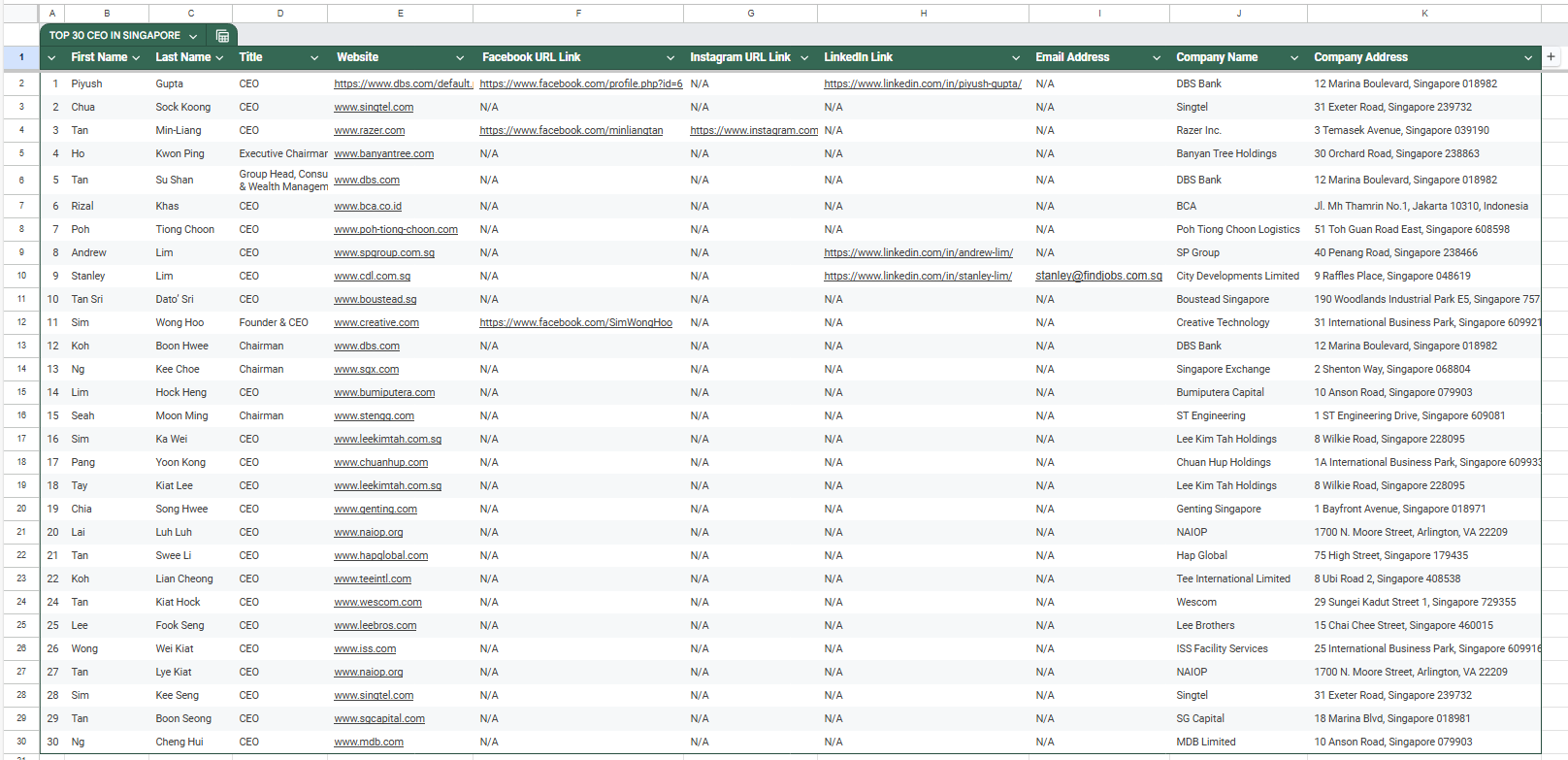The width and height of the screenshot is (1568, 760).
Task: Open TOP 30 CEO IN SINGAPORE table menu
Action: tap(193, 36)
